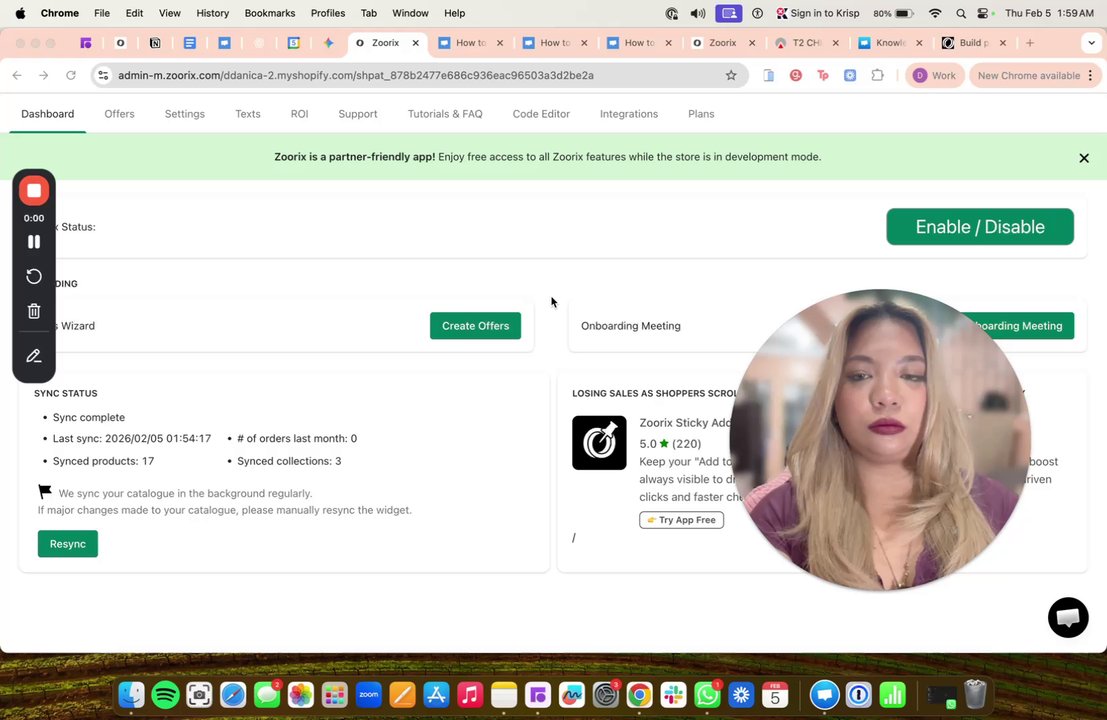1107x720 pixels.
Task: Close the active Zoorix browser tab
Action: (416, 43)
